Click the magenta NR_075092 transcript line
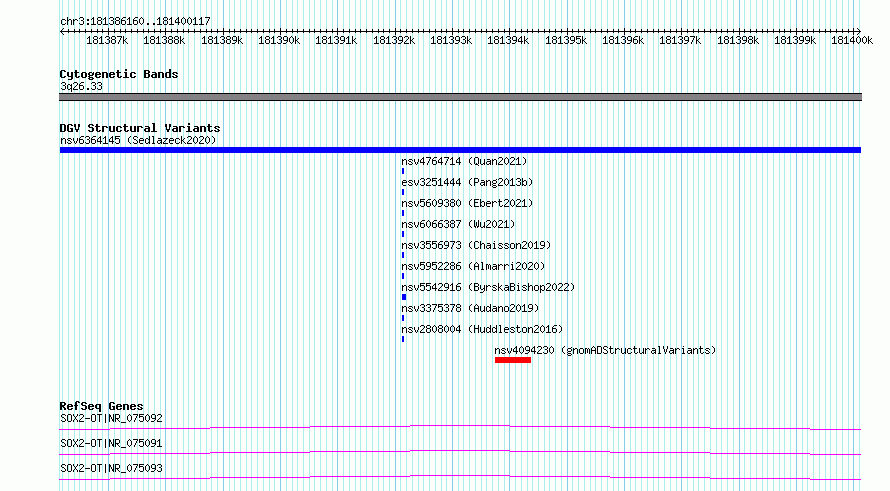Viewport: 890px width, 491px height. [x=460, y=427]
